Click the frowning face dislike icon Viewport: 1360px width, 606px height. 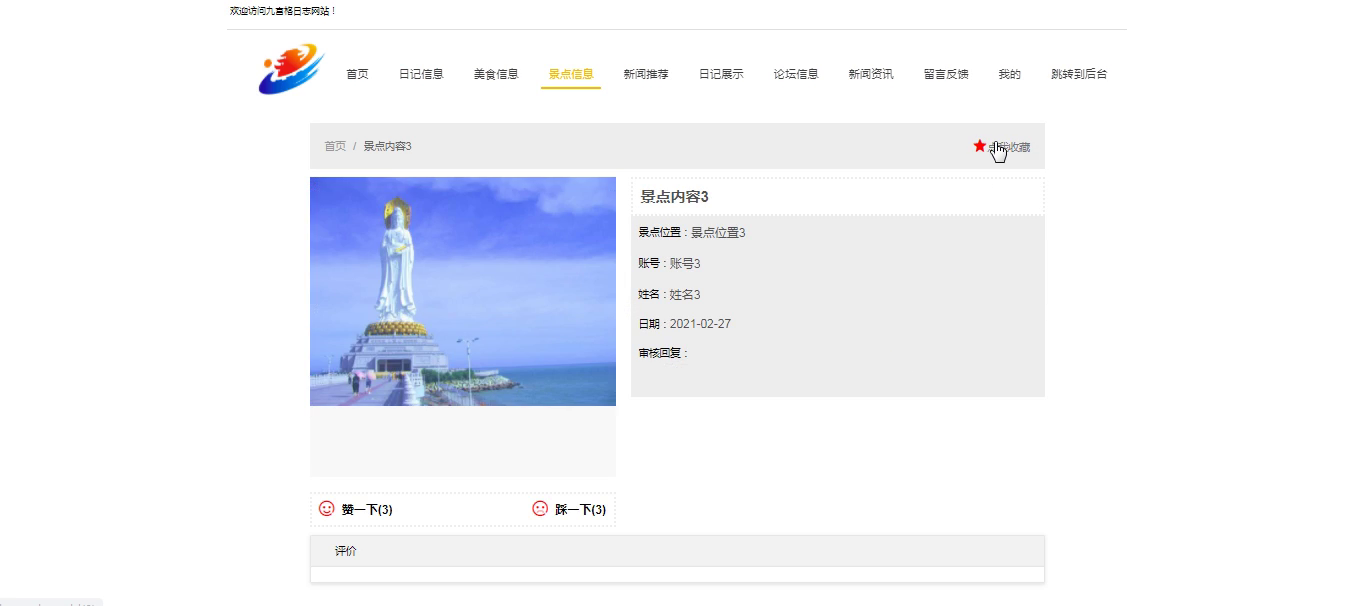540,509
